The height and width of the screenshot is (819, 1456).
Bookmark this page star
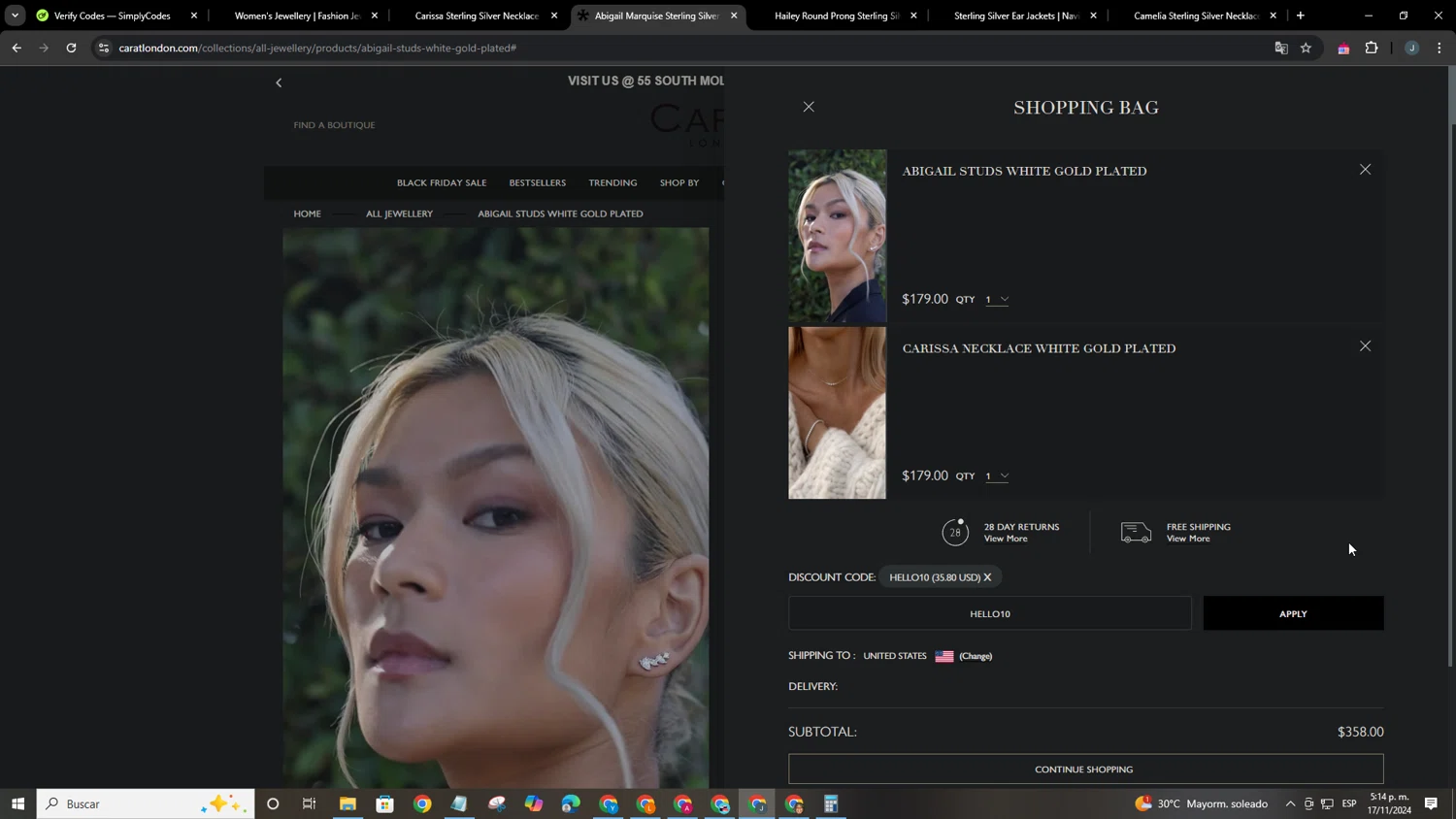click(1307, 48)
